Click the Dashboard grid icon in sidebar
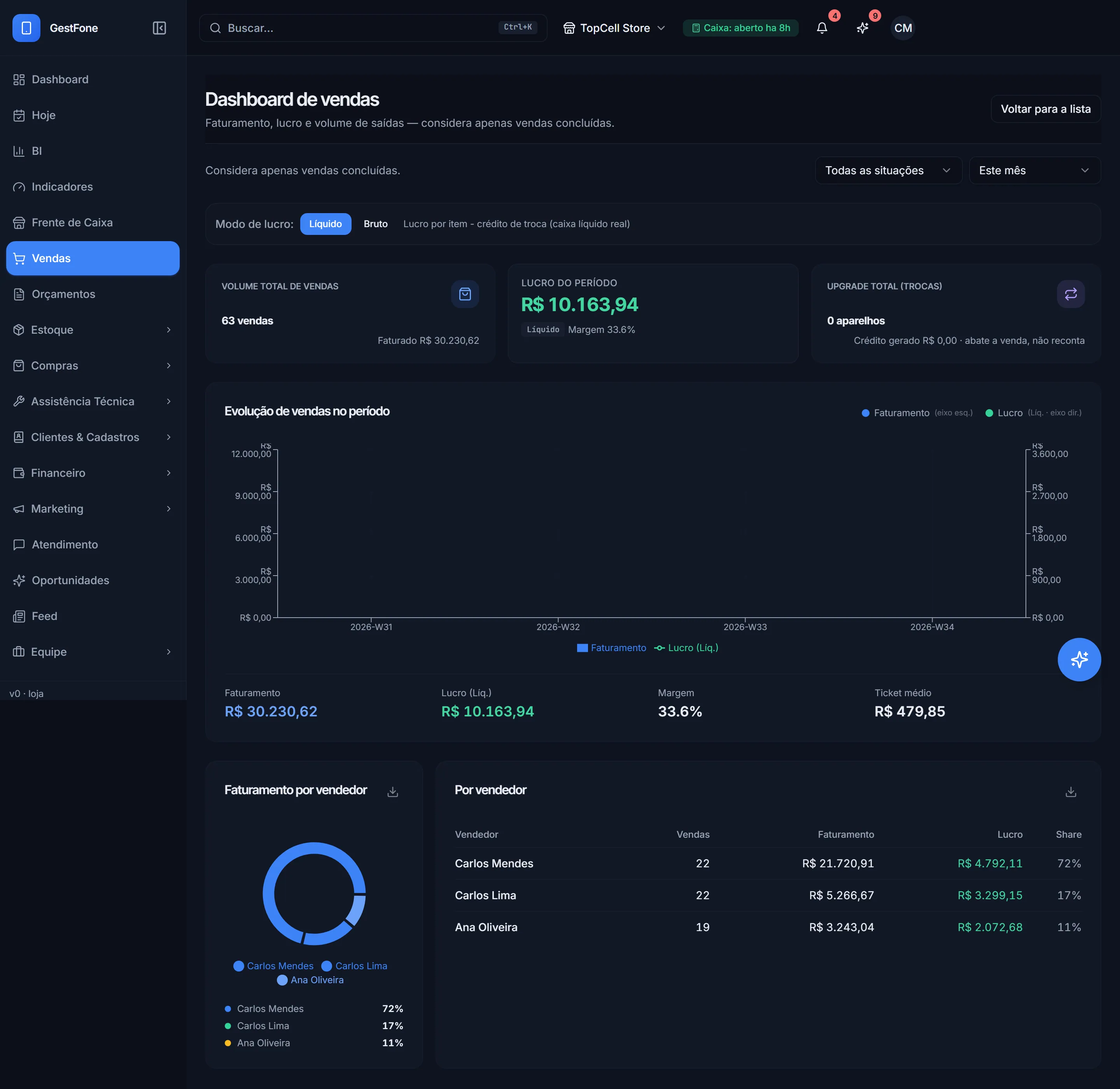 click(x=19, y=79)
